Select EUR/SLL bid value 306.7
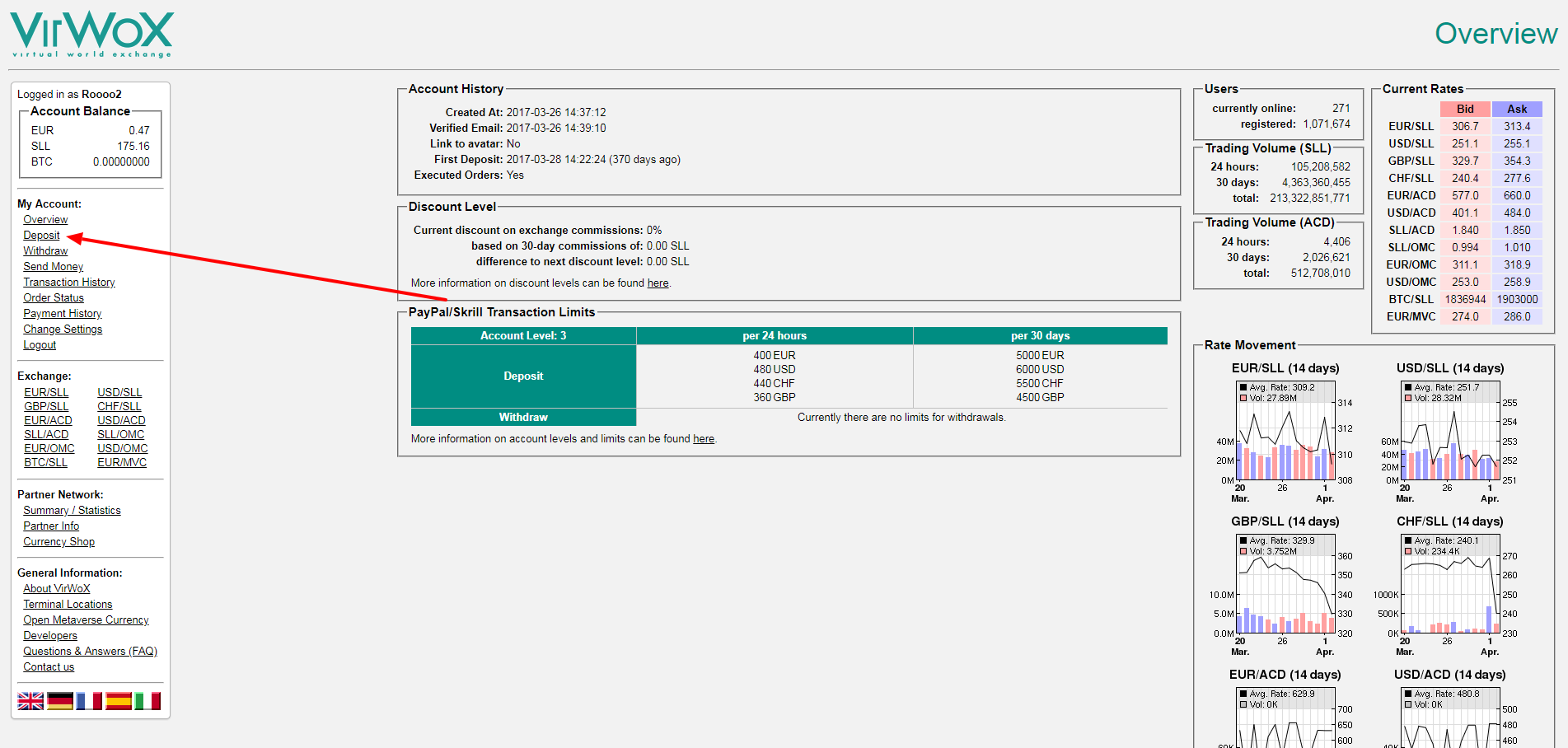The height and width of the screenshot is (748, 1568). (x=1465, y=127)
